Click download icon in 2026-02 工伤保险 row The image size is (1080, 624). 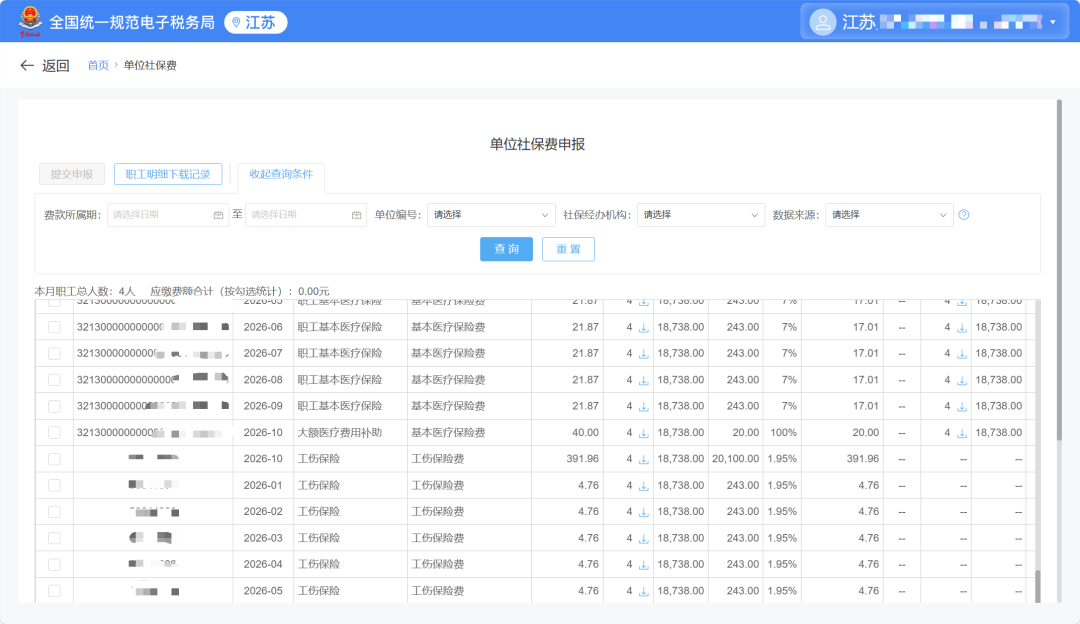[x=643, y=512]
